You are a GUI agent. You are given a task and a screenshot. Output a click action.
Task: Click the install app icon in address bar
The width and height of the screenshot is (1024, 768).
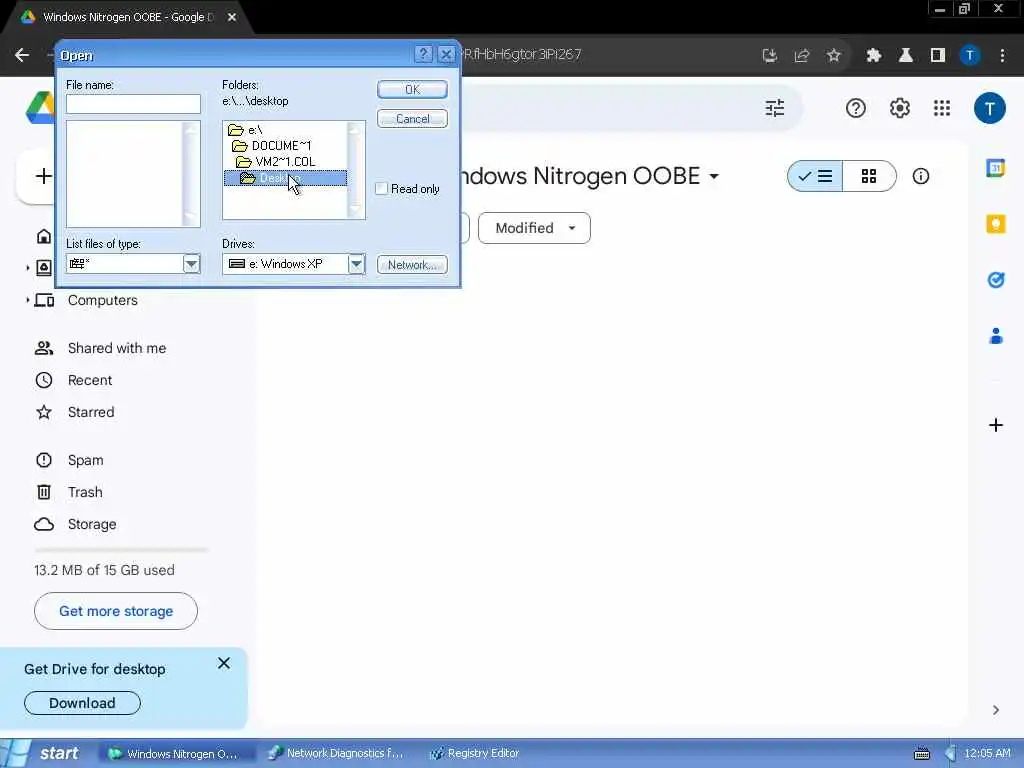[770, 56]
